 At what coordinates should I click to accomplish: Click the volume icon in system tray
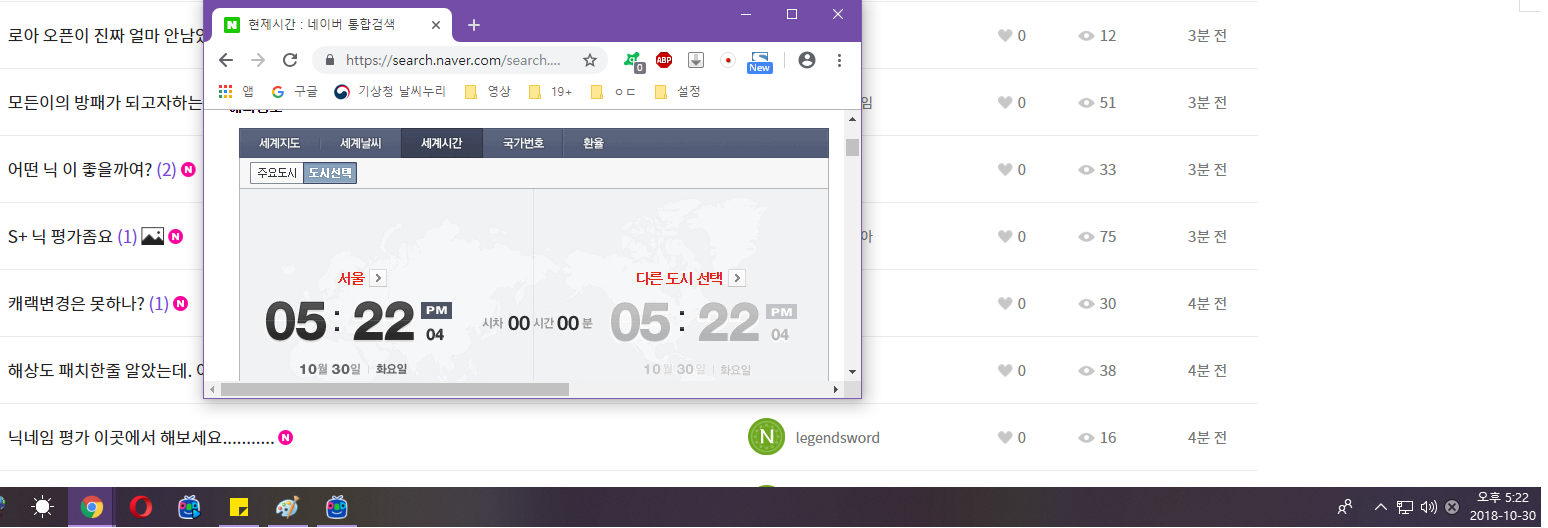coord(1428,507)
